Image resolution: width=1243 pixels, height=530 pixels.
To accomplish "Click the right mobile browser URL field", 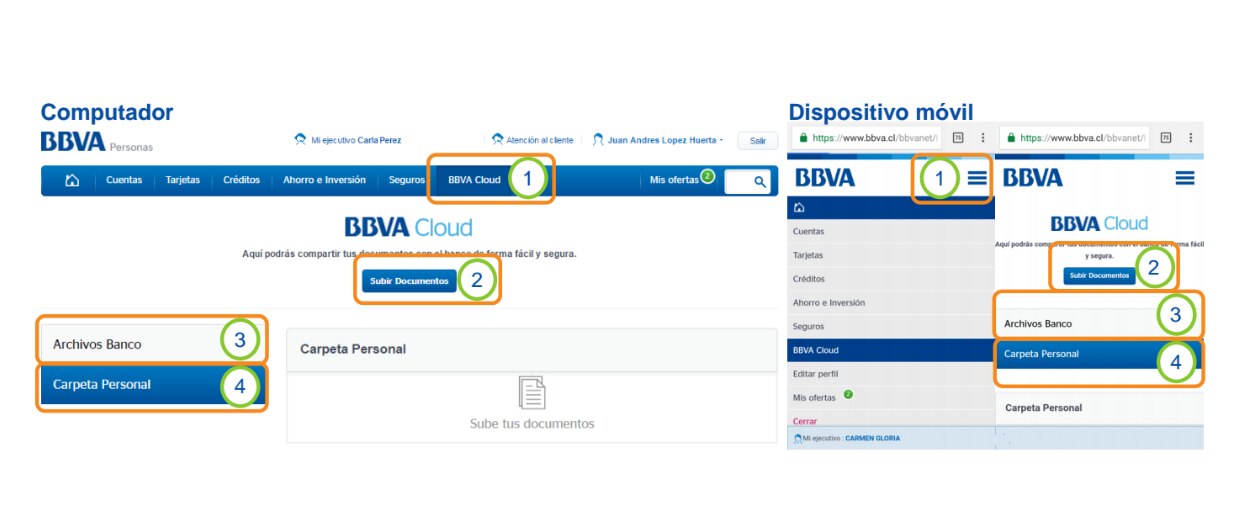I will coord(1074,138).
